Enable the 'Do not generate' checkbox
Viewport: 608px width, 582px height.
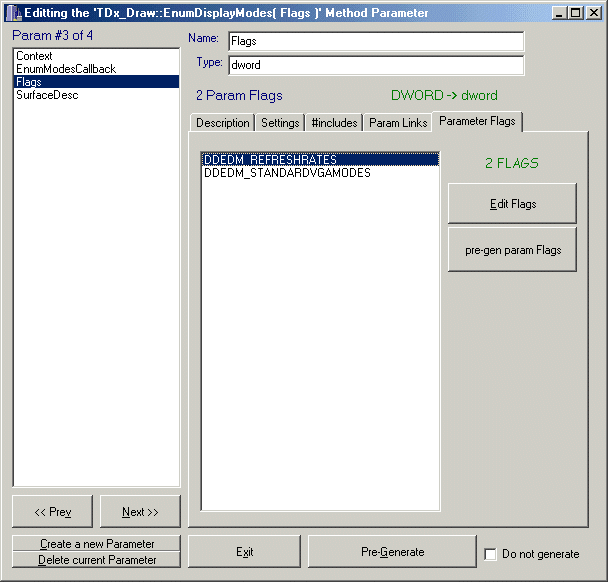point(490,554)
